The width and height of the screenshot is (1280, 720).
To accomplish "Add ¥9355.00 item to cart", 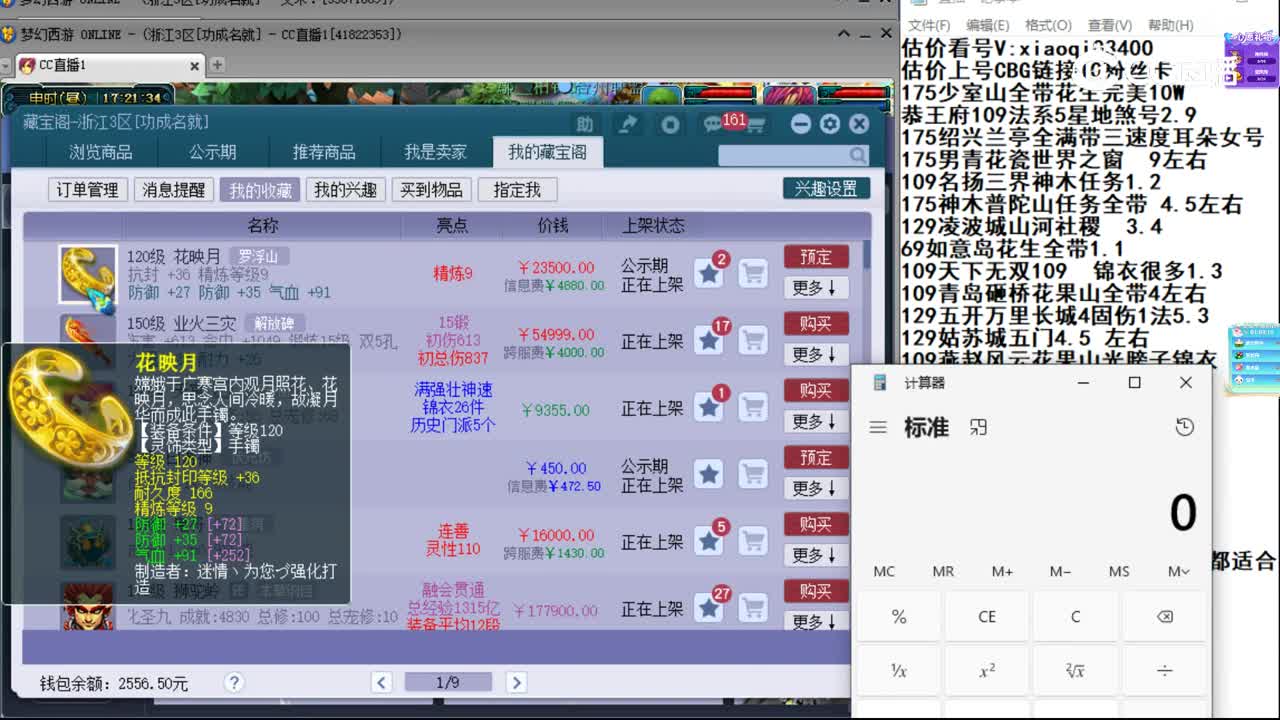I will click(752, 407).
